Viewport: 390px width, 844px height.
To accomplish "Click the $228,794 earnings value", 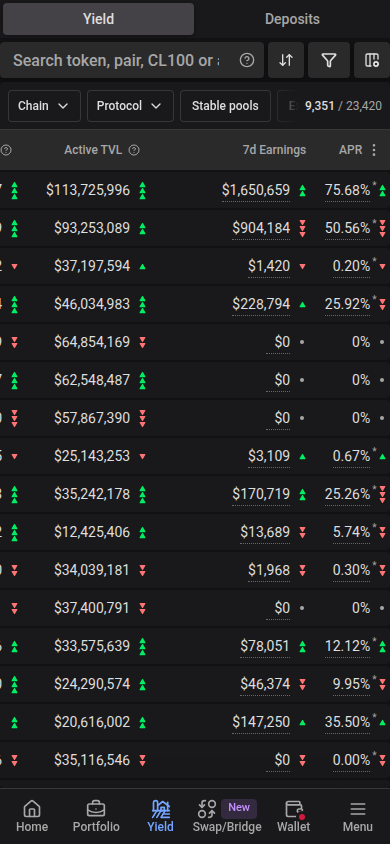I will click(x=261, y=305).
